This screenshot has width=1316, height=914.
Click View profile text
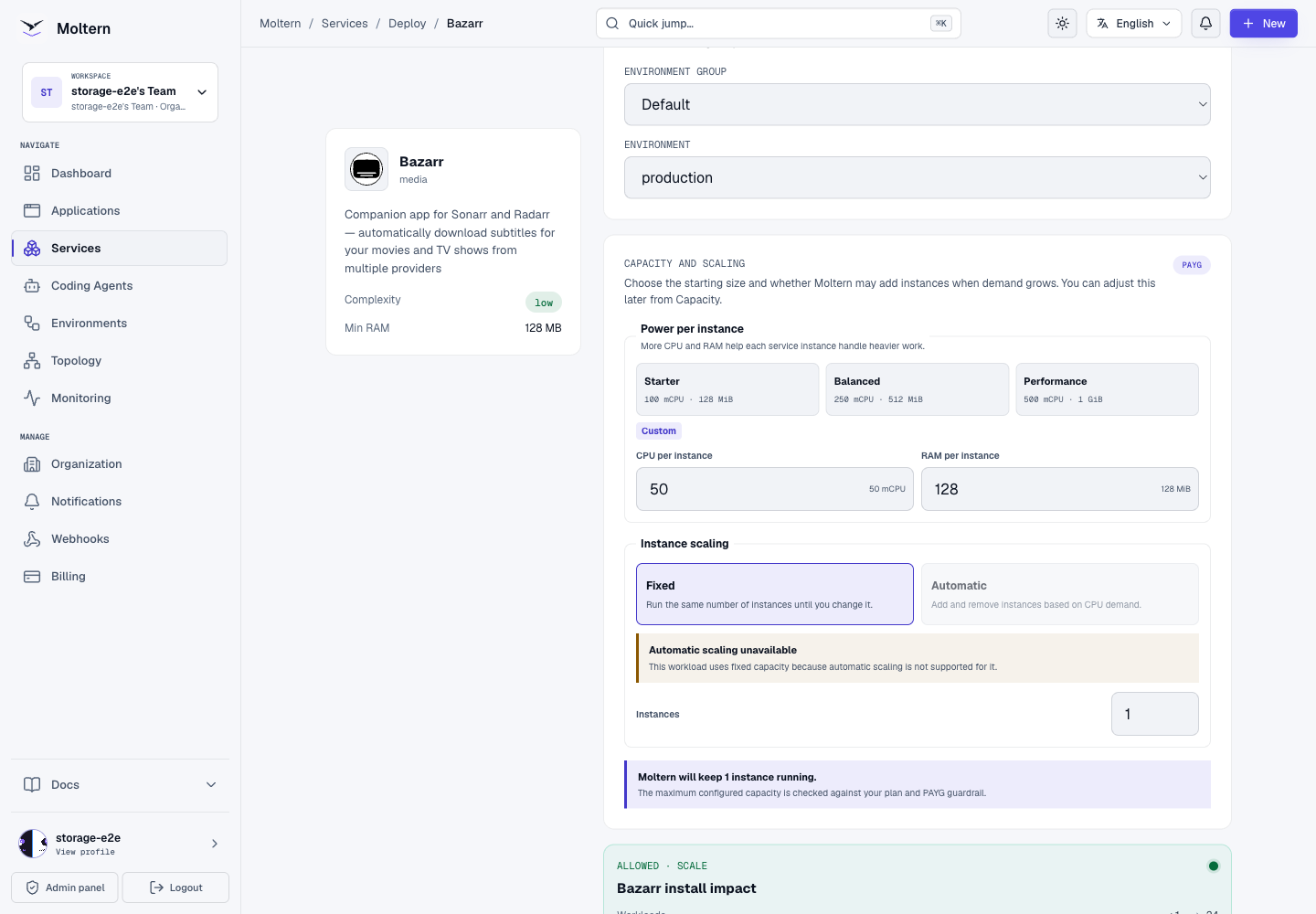click(85, 852)
